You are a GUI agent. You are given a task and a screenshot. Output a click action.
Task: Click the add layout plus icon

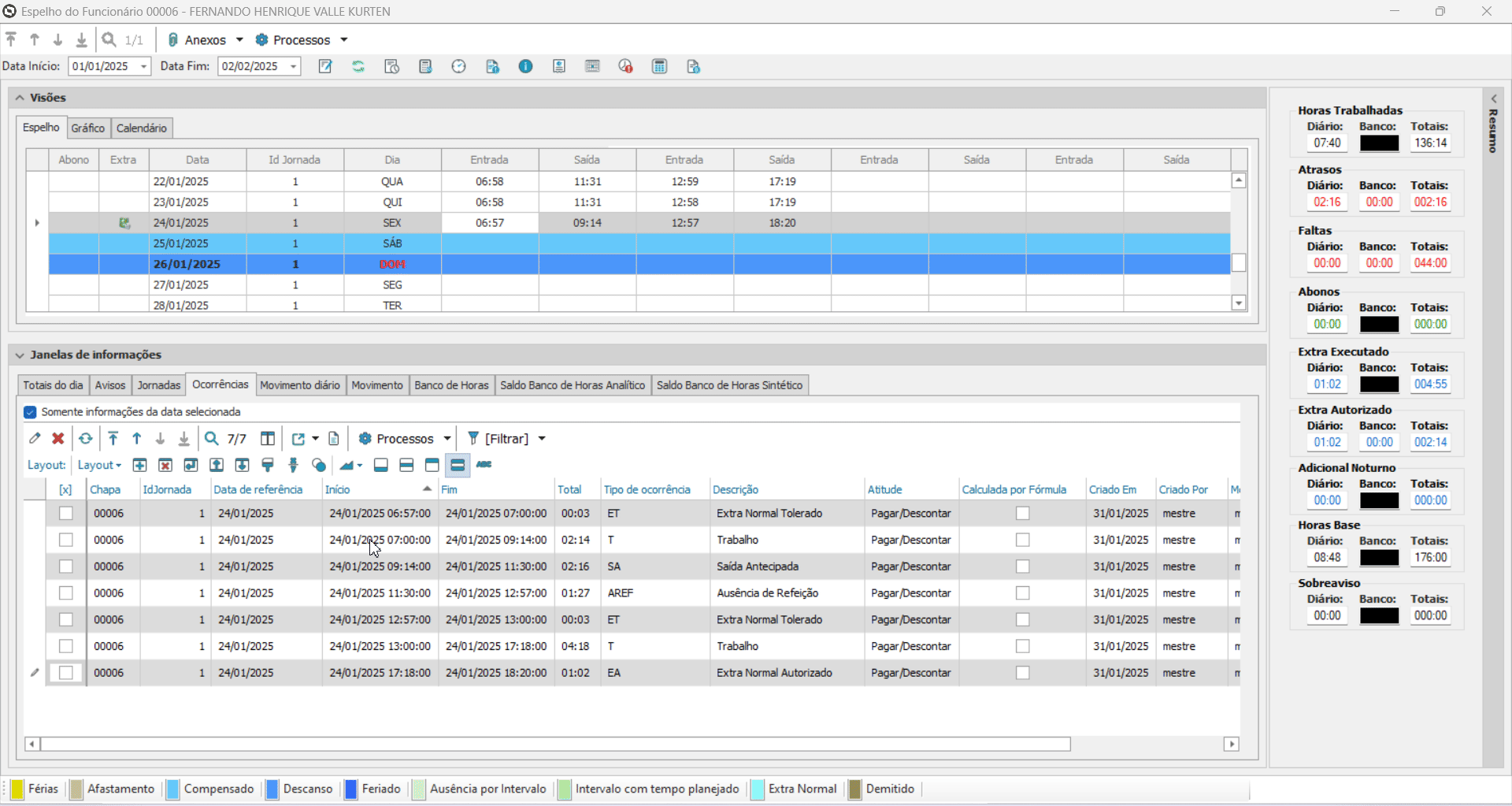[x=140, y=465]
